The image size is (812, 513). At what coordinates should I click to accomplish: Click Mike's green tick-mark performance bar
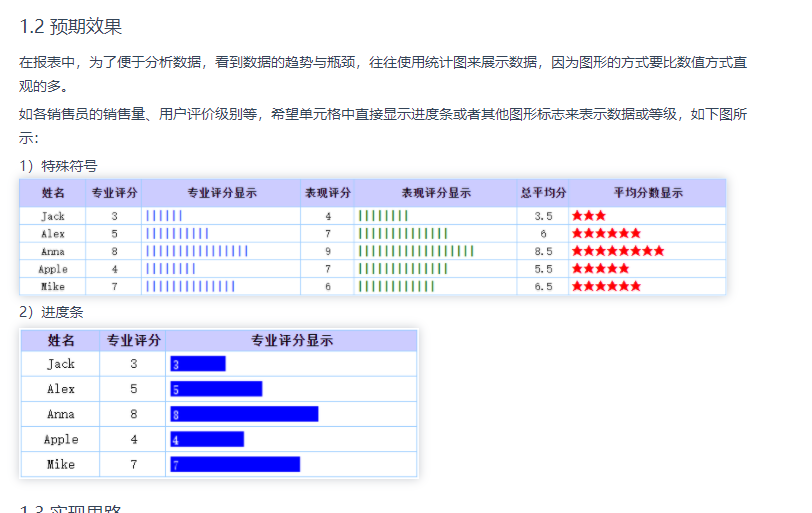pos(396,286)
